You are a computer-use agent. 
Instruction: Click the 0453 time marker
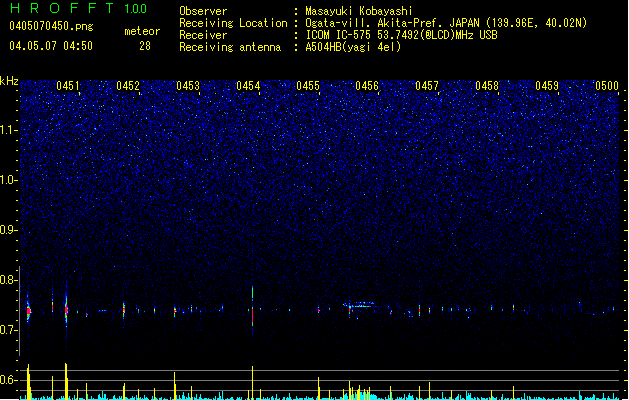point(188,86)
